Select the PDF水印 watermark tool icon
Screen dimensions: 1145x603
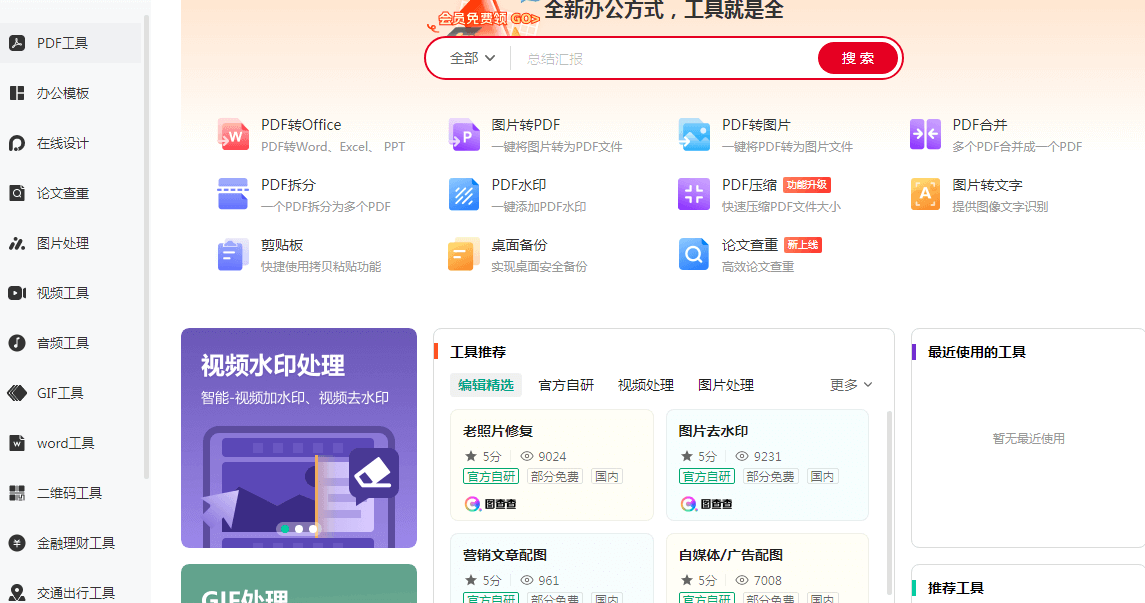463,194
